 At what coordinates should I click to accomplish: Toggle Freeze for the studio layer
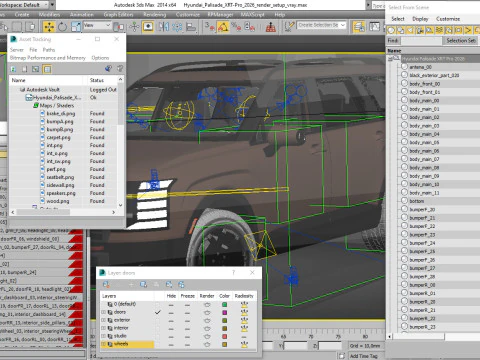coord(187,337)
